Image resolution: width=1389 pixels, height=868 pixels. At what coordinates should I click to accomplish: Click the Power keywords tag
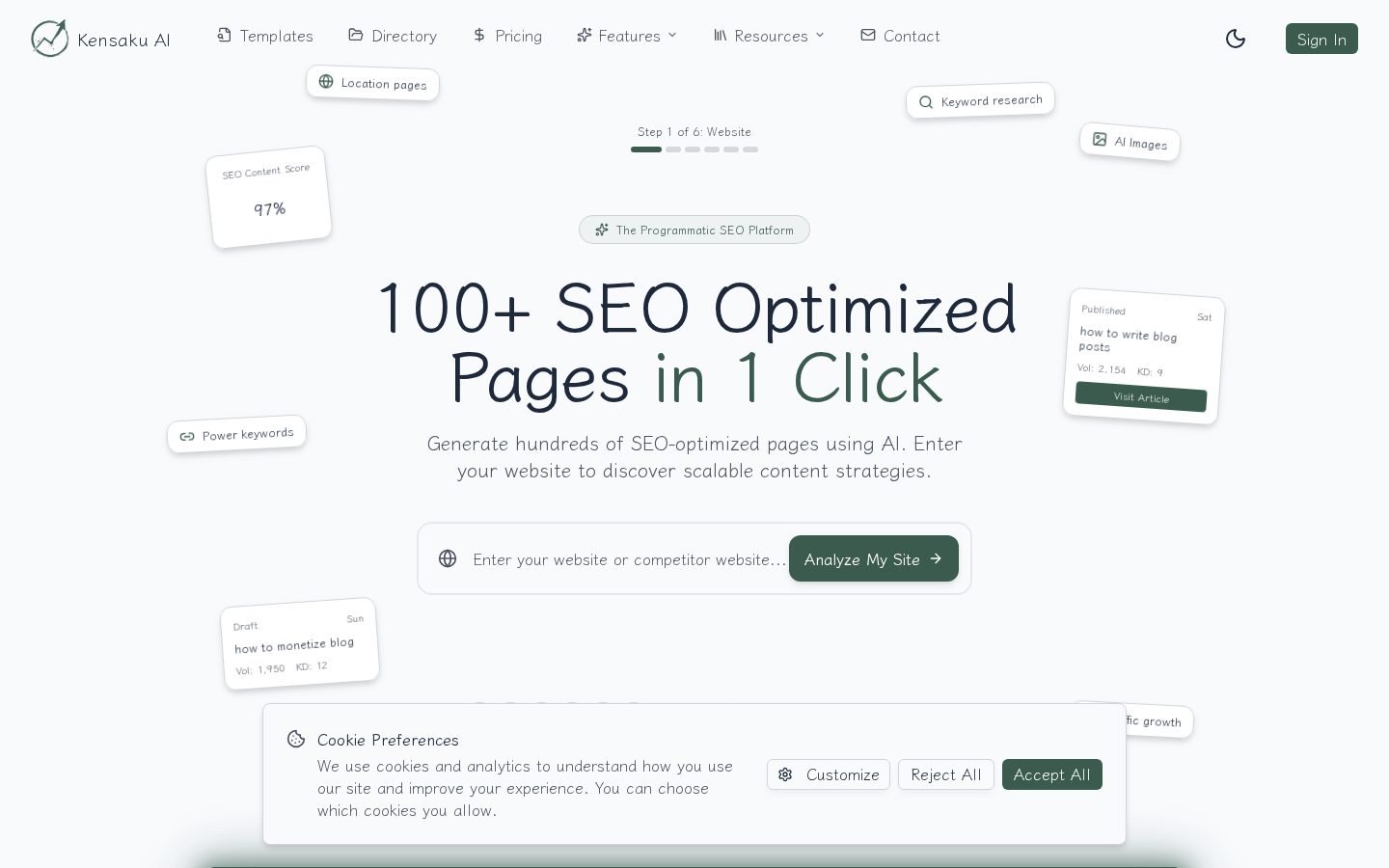[x=236, y=434]
